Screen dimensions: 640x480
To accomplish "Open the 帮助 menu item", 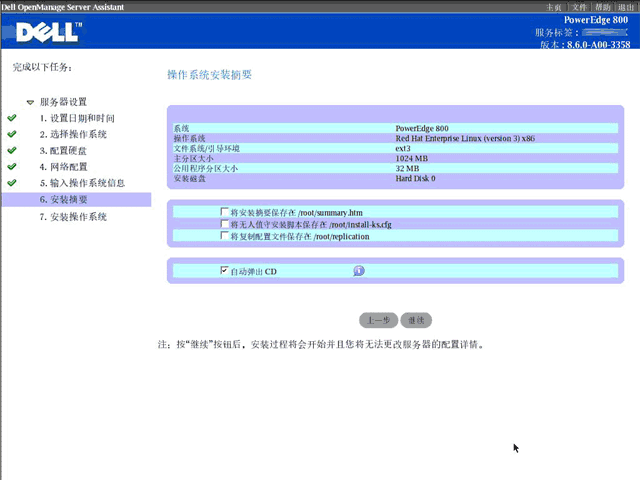I will 602,7.
